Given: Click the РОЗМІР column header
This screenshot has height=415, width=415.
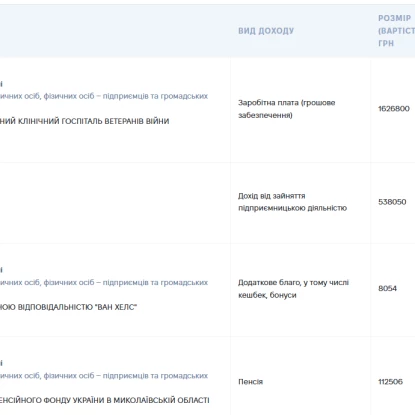Looking at the screenshot, I should click(x=394, y=18).
